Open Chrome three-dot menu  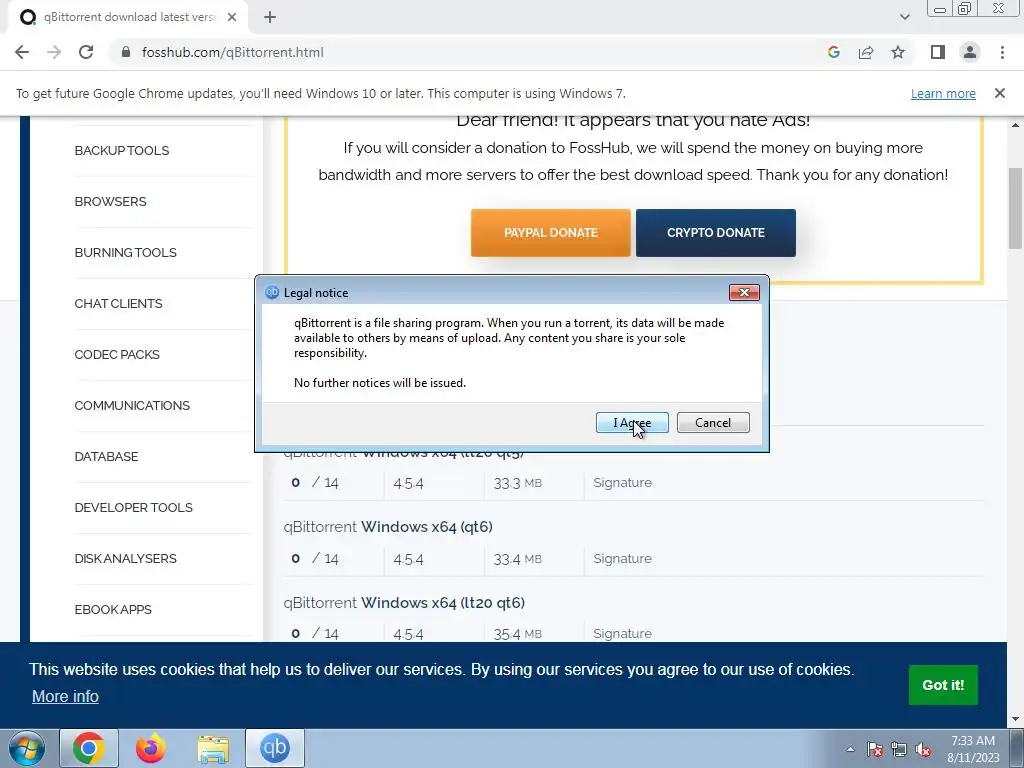[1002, 52]
